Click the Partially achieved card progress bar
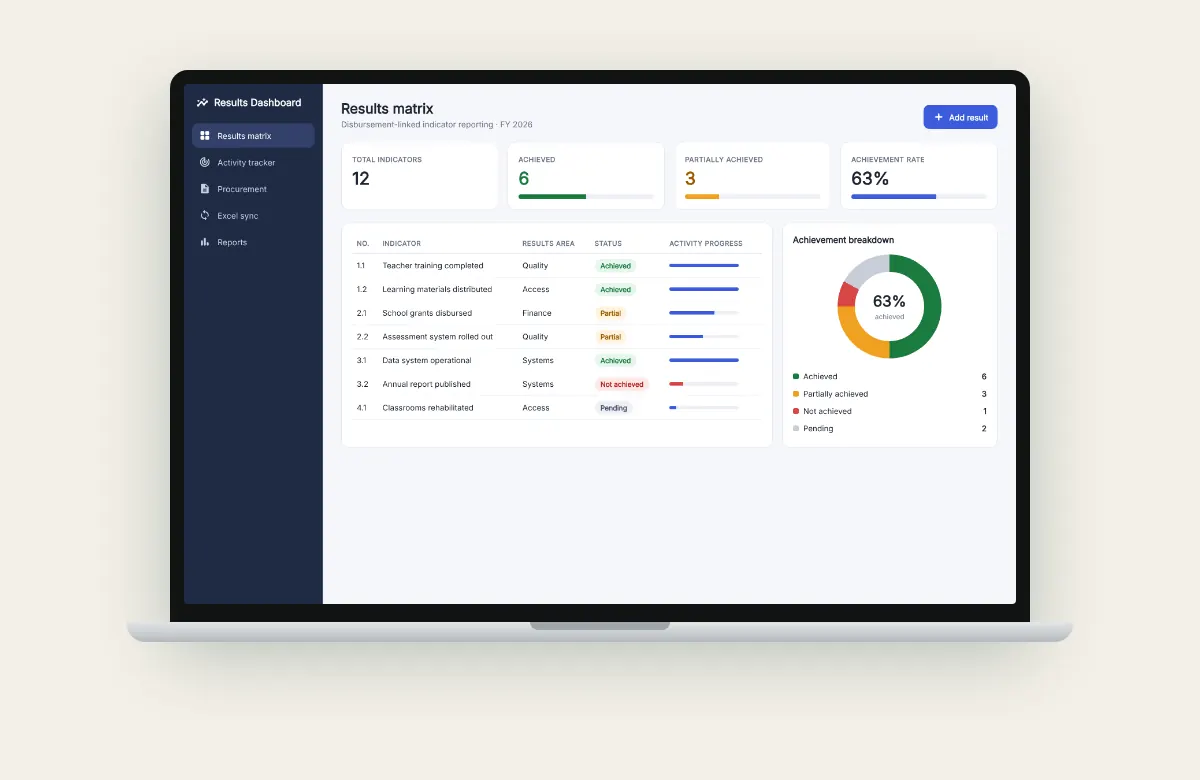 [752, 196]
